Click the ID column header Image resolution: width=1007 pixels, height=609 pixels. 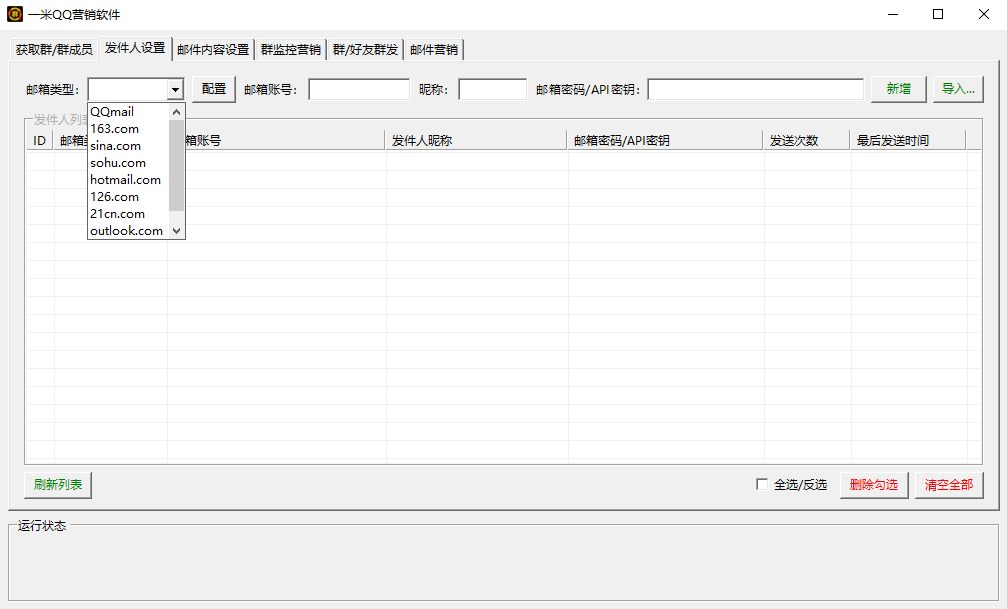tap(40, 140)
